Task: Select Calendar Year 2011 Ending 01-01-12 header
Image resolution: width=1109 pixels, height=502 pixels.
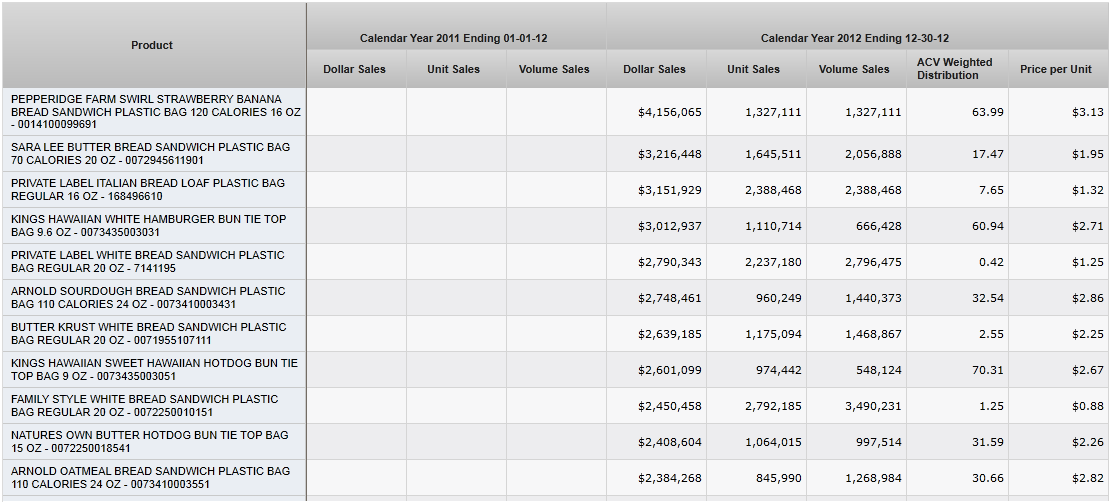Action: [x=454, y=38]
